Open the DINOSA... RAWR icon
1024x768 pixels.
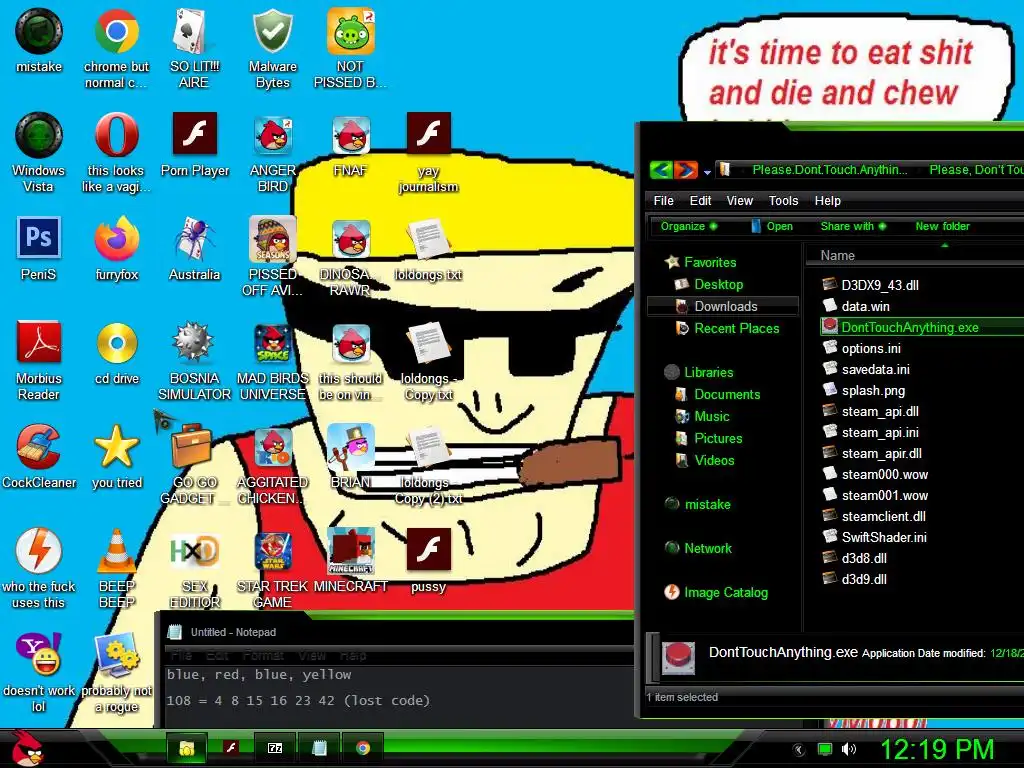click(350, 257)
